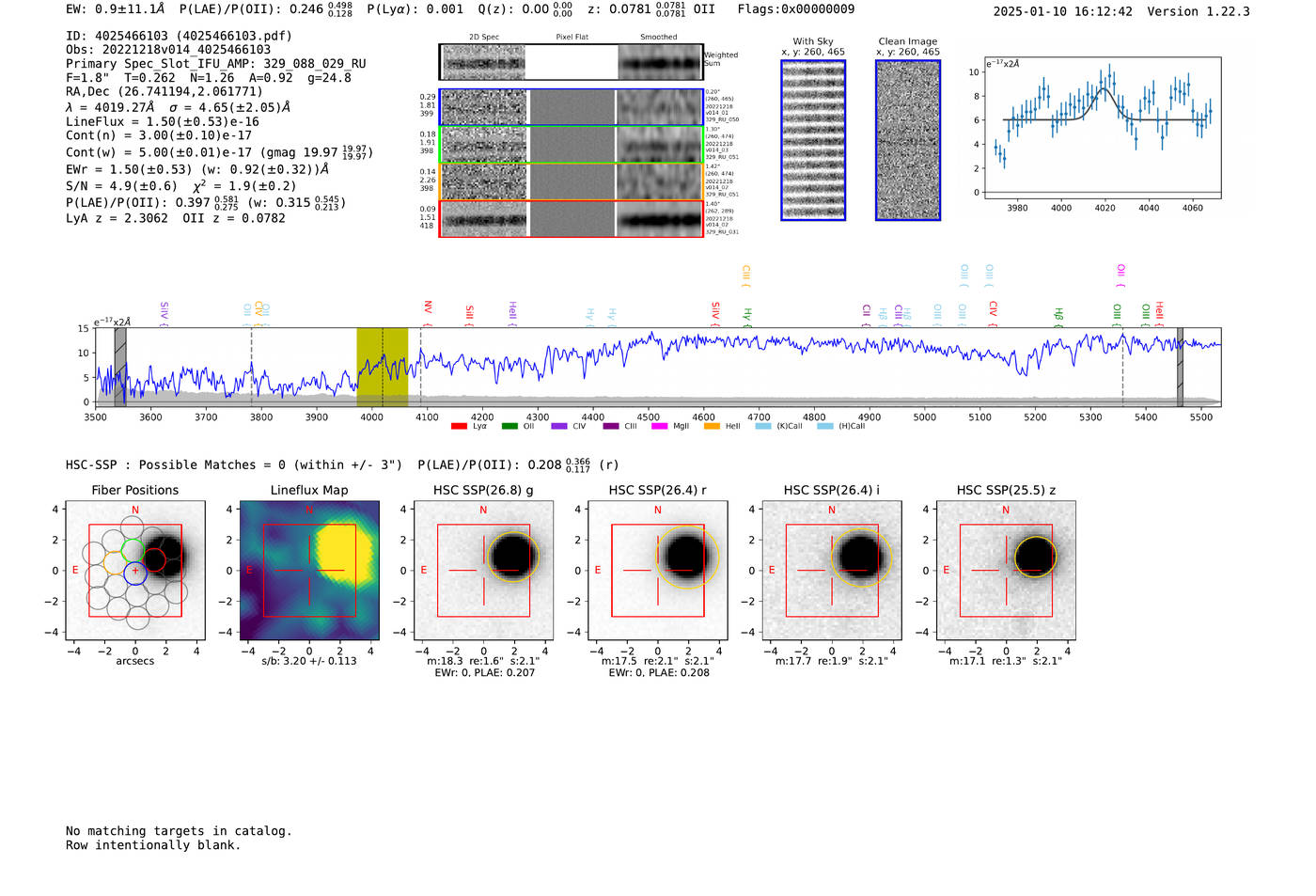Click the Flags:0x00000009 text
Image resolution: width=1316 pixels, height=896 pixels.
(x=796, y=9)
